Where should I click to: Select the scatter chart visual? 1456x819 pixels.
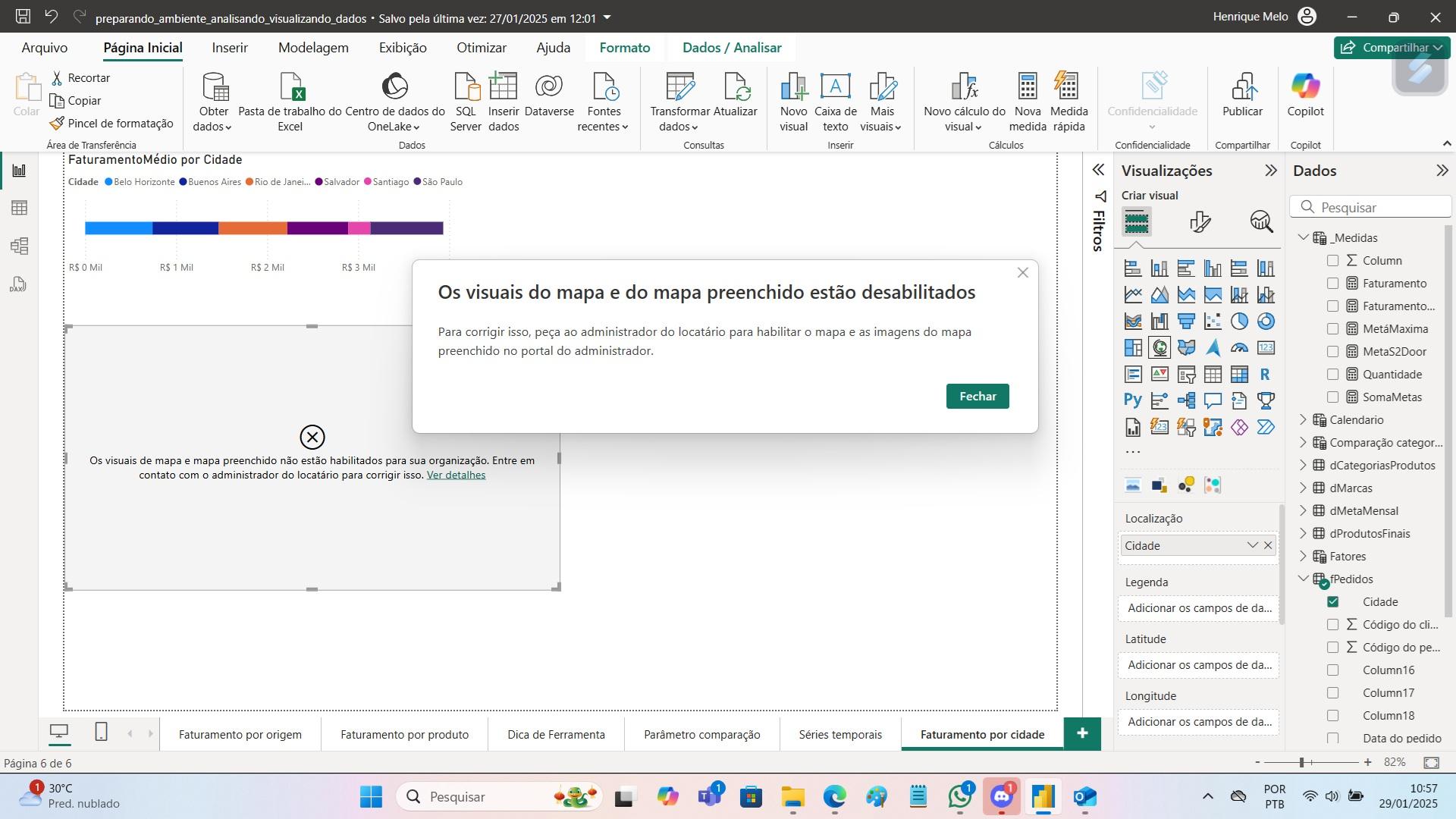tap(1213, 322)
